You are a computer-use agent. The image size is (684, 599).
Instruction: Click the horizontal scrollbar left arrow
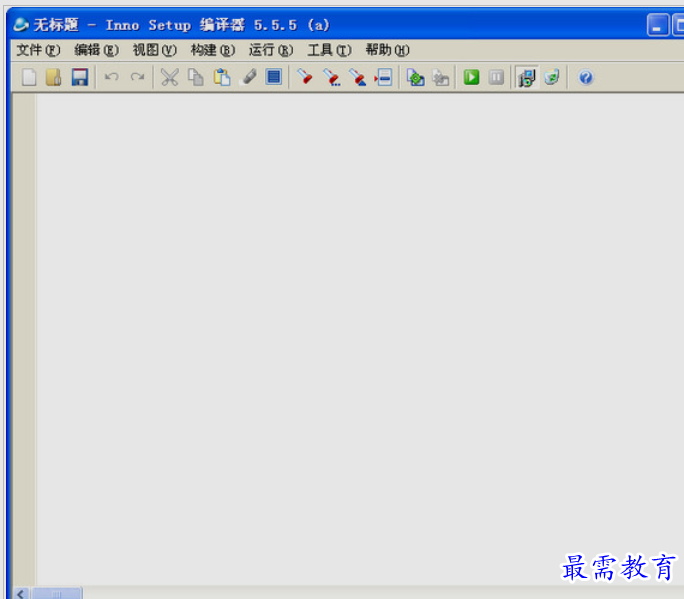point(21,593)
